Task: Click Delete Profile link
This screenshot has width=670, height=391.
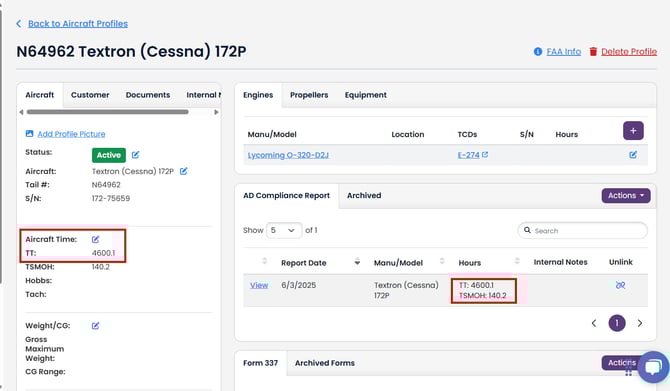Action: point(629,52)
